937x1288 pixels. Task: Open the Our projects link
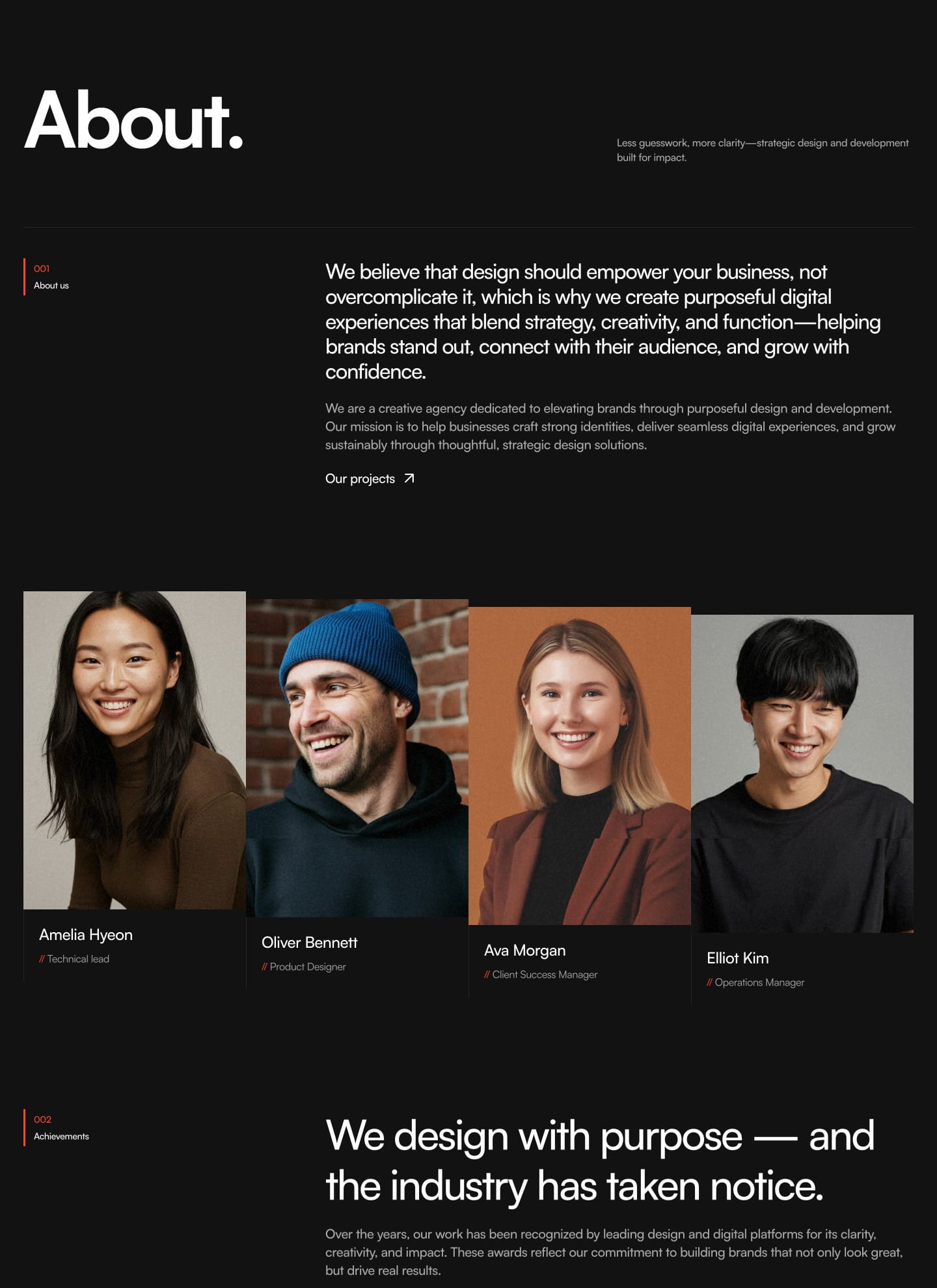pyautogui.click(x=370, y=479)
